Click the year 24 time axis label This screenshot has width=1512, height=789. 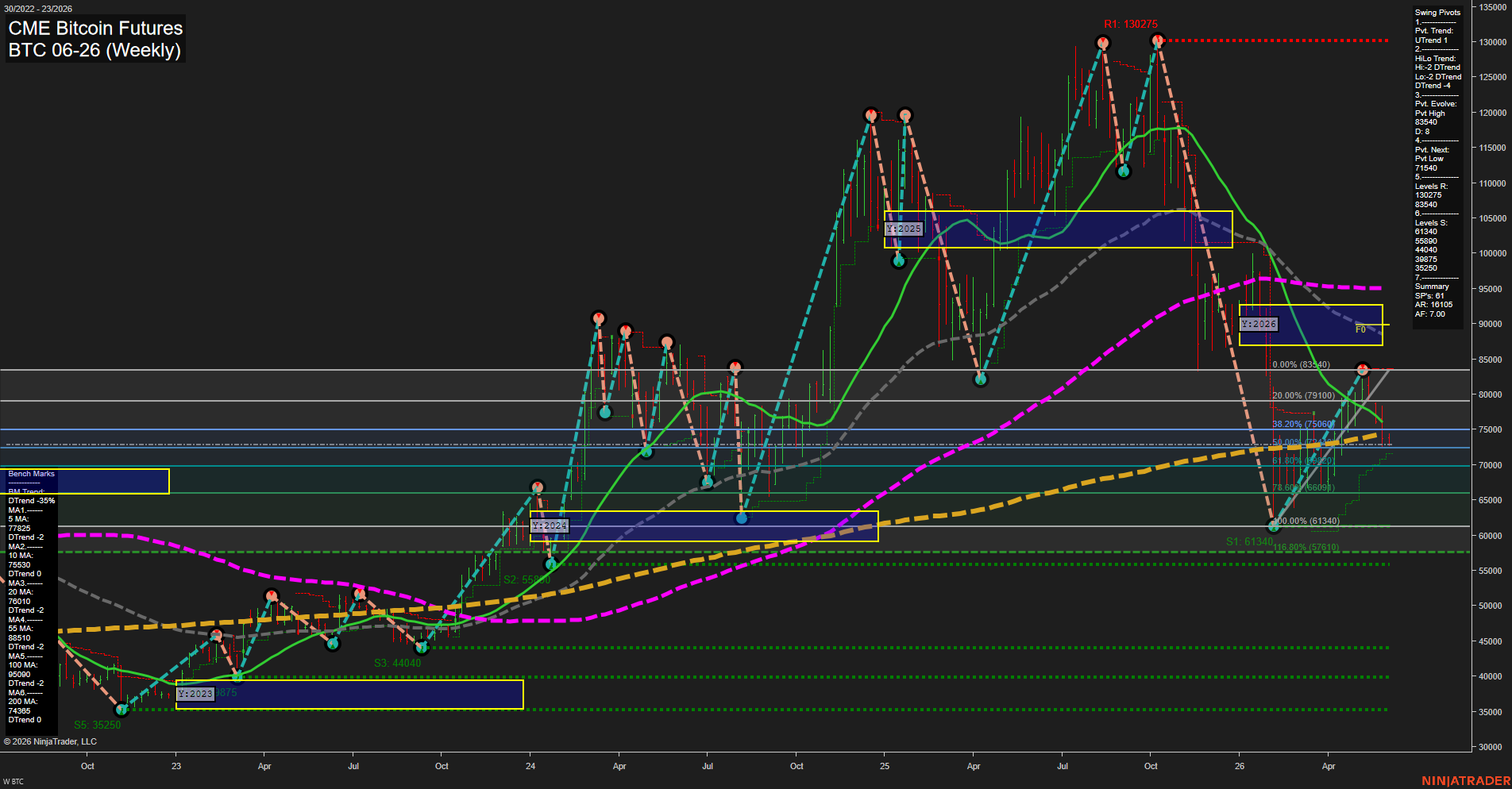click(530, 766)
